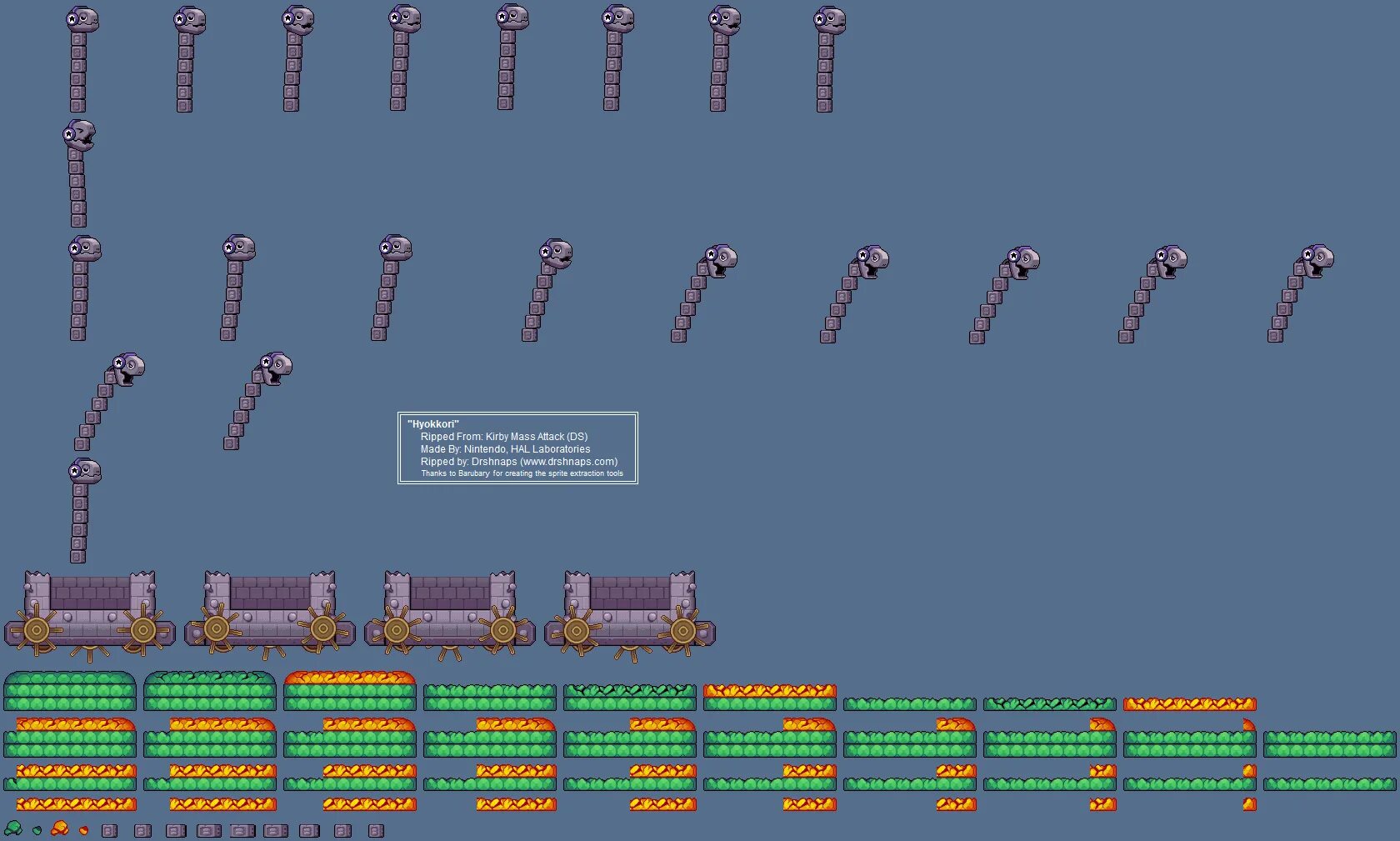This screenshot has width=1400, height=841.
Task: Click the tall rounded bush with cracked dark top
Action: (x=210, y=691)
